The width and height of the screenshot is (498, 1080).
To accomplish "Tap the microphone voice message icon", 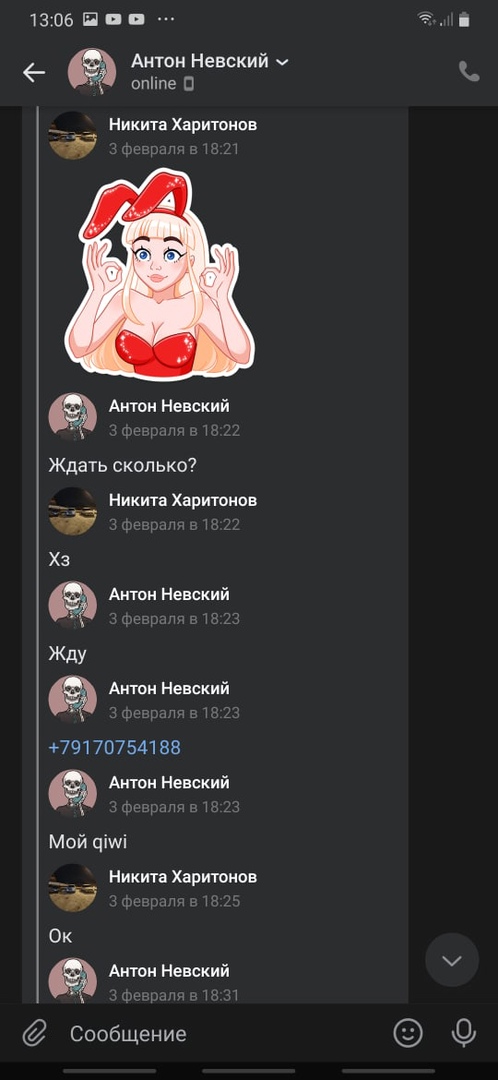I will (x=464, y=1032).
